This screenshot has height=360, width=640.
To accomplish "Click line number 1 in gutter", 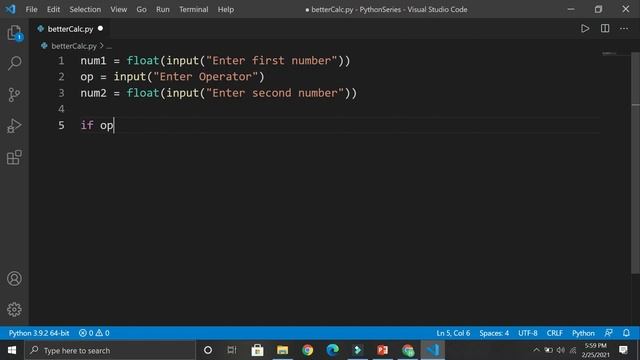I will pos(61,61).
